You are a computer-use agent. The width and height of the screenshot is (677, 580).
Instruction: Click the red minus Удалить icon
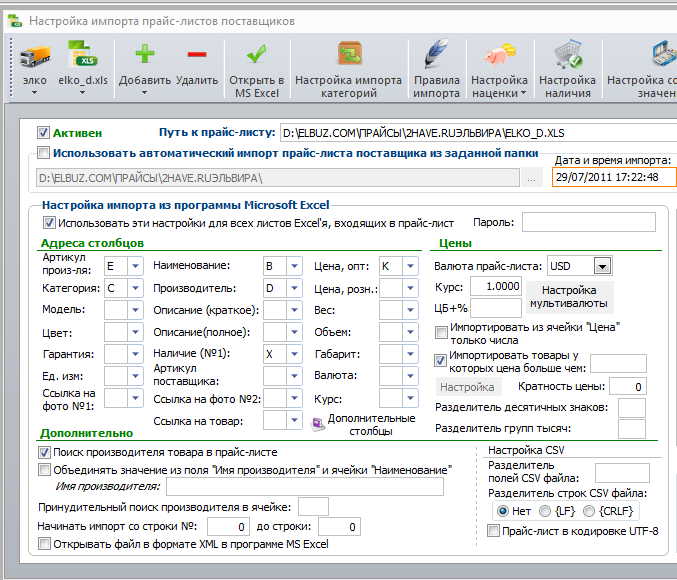pos(197,54)
